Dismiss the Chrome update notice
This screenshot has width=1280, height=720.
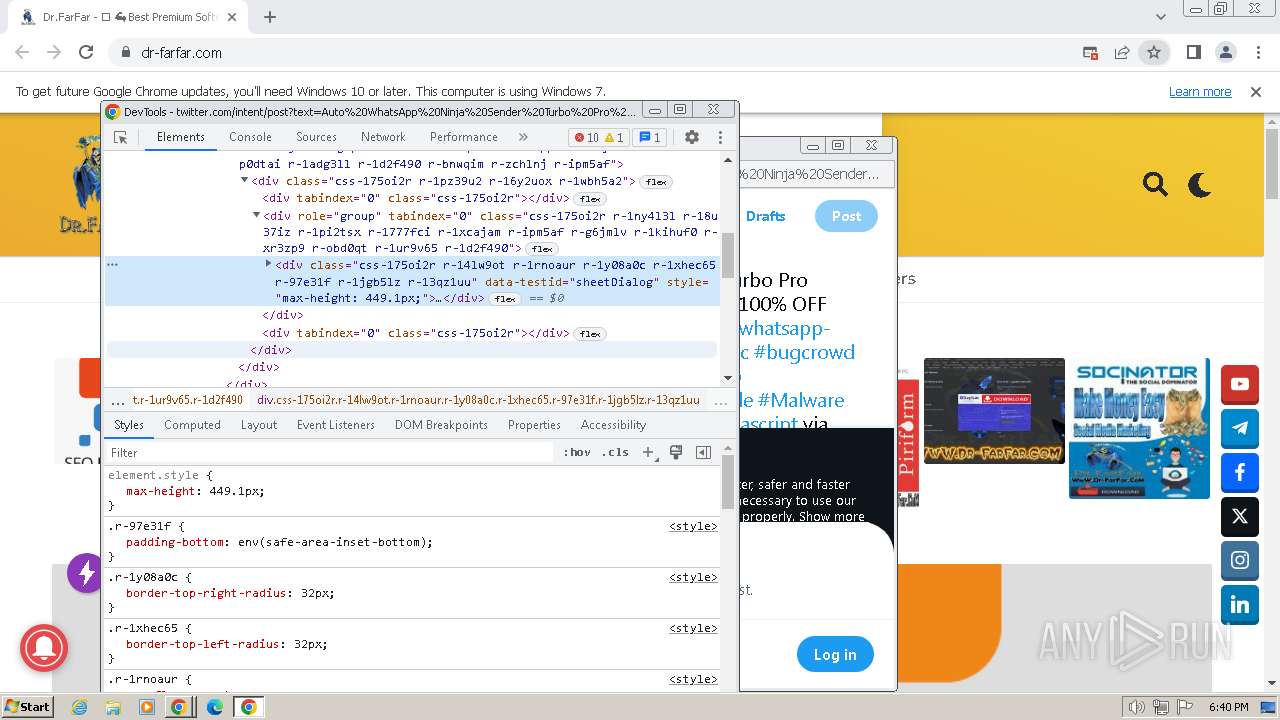pyautogui.click(x=1256, y=91)
